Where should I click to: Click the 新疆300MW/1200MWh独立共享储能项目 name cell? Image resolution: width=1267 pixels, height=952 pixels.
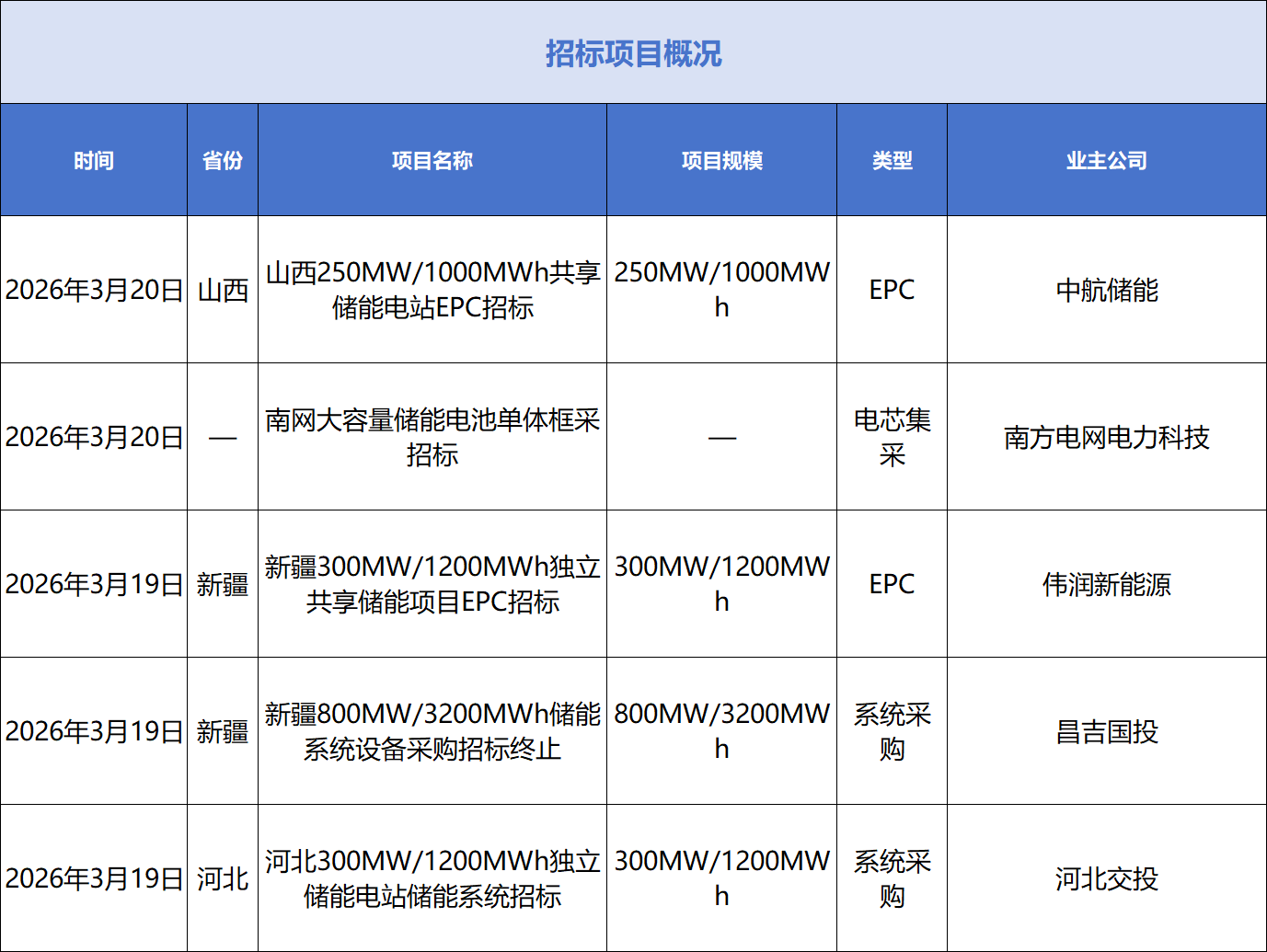432,584
